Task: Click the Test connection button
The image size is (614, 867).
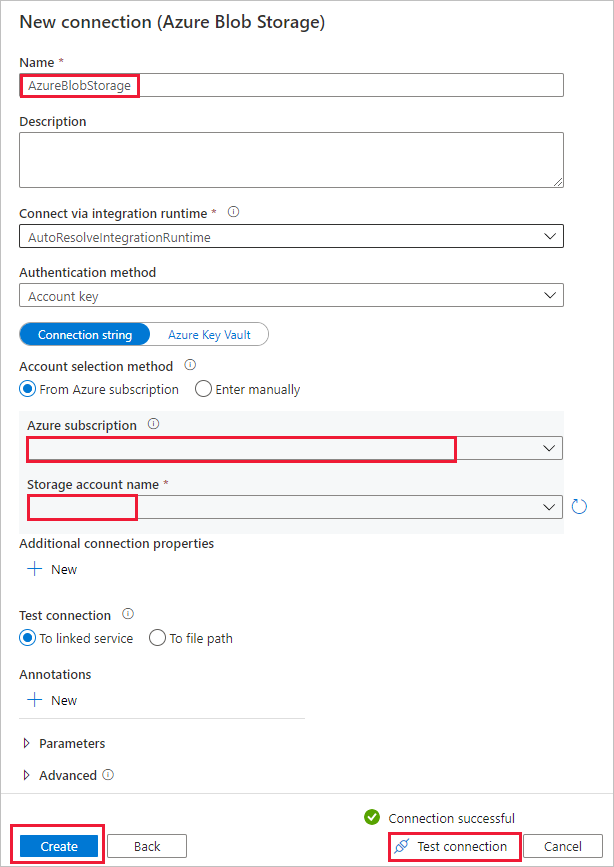Action: pos(453,846)
